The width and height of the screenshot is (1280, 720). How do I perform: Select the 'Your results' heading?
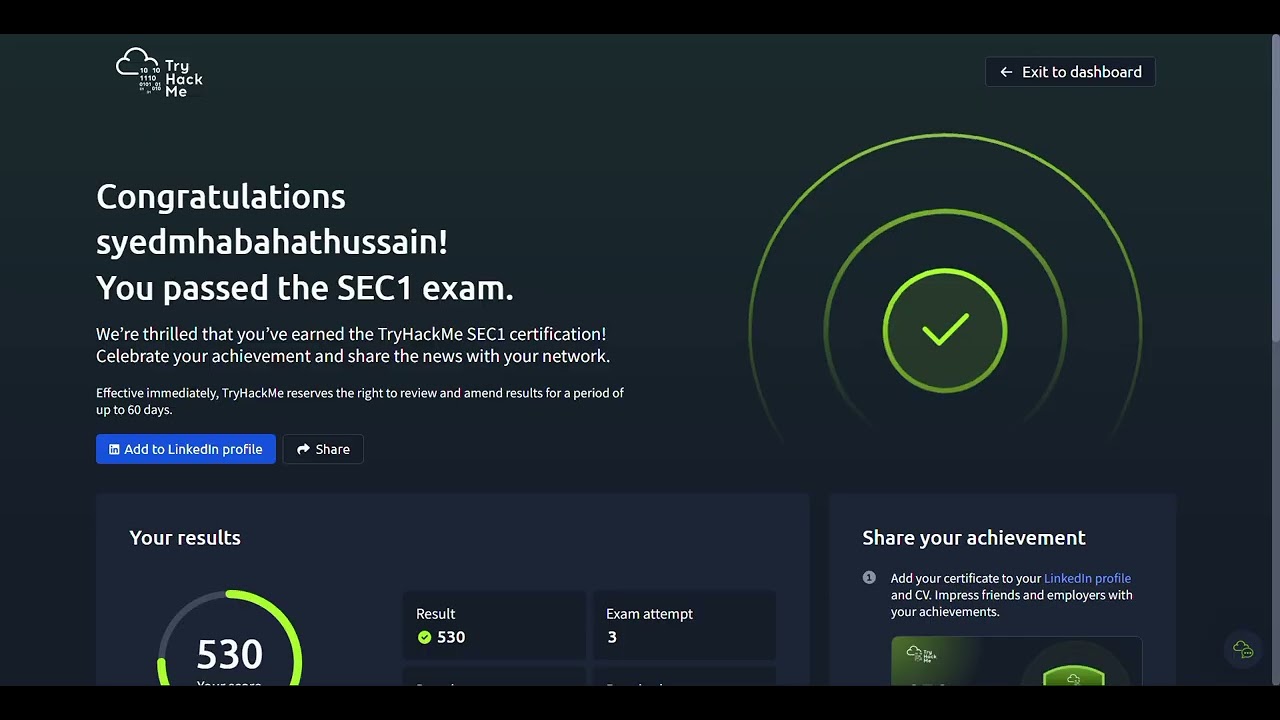coord(185,538)
